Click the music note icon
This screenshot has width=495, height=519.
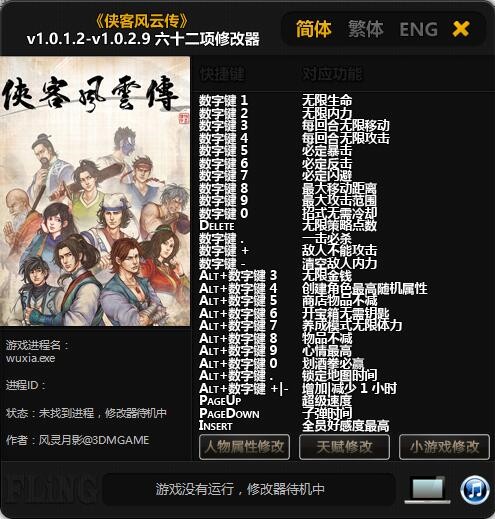[x=475, y=490]
